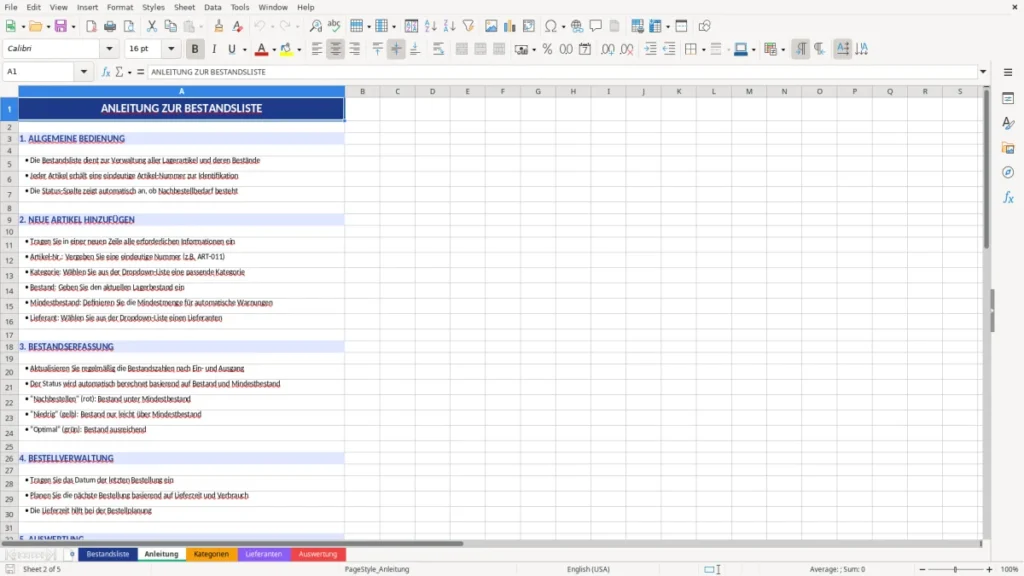The image size is (1024, 576).
Task: Click the AutoFilter funnel icon
Action: [468, 26]
